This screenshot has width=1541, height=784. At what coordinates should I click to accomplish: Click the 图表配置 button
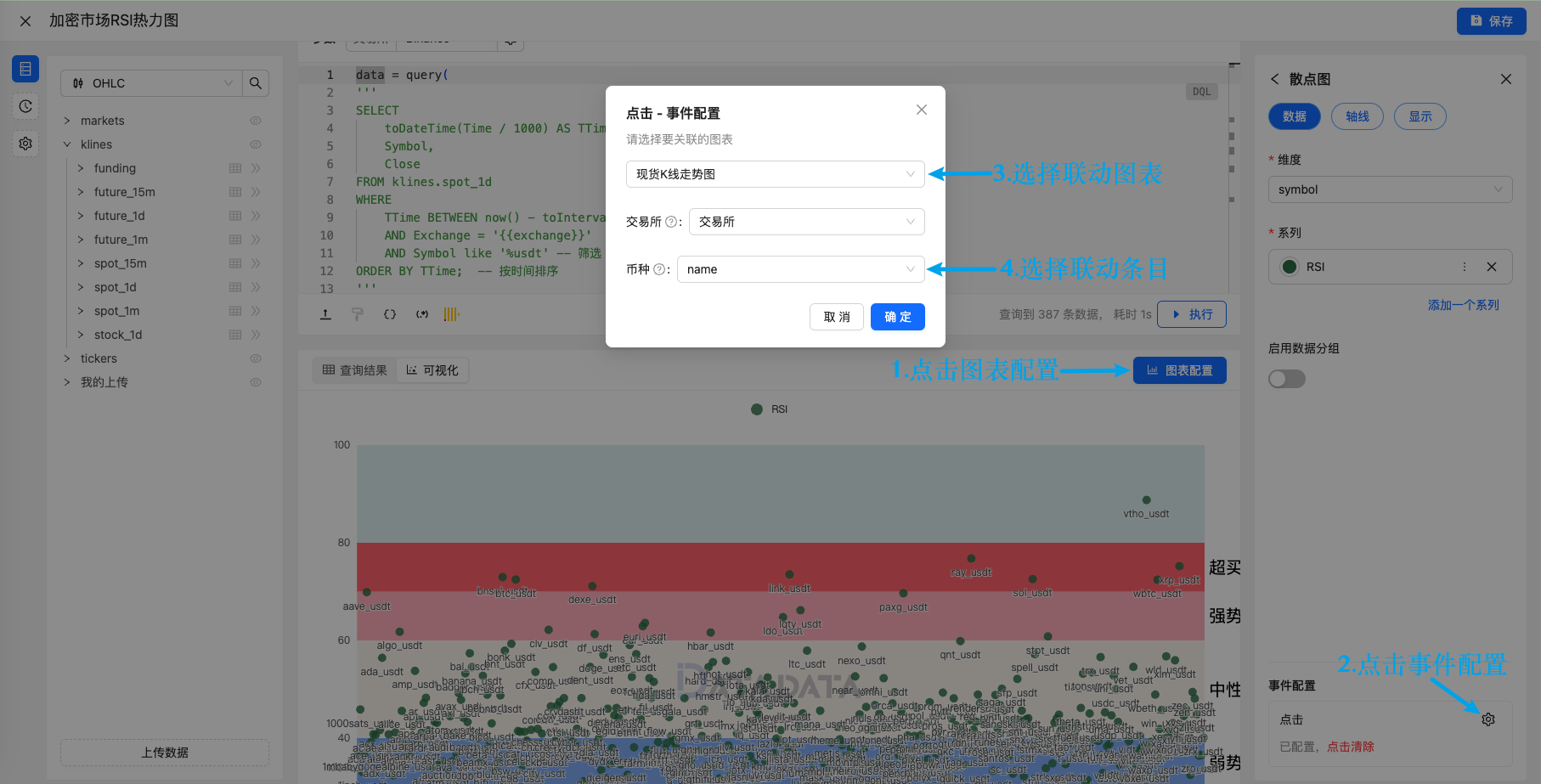coord(1180,370)
